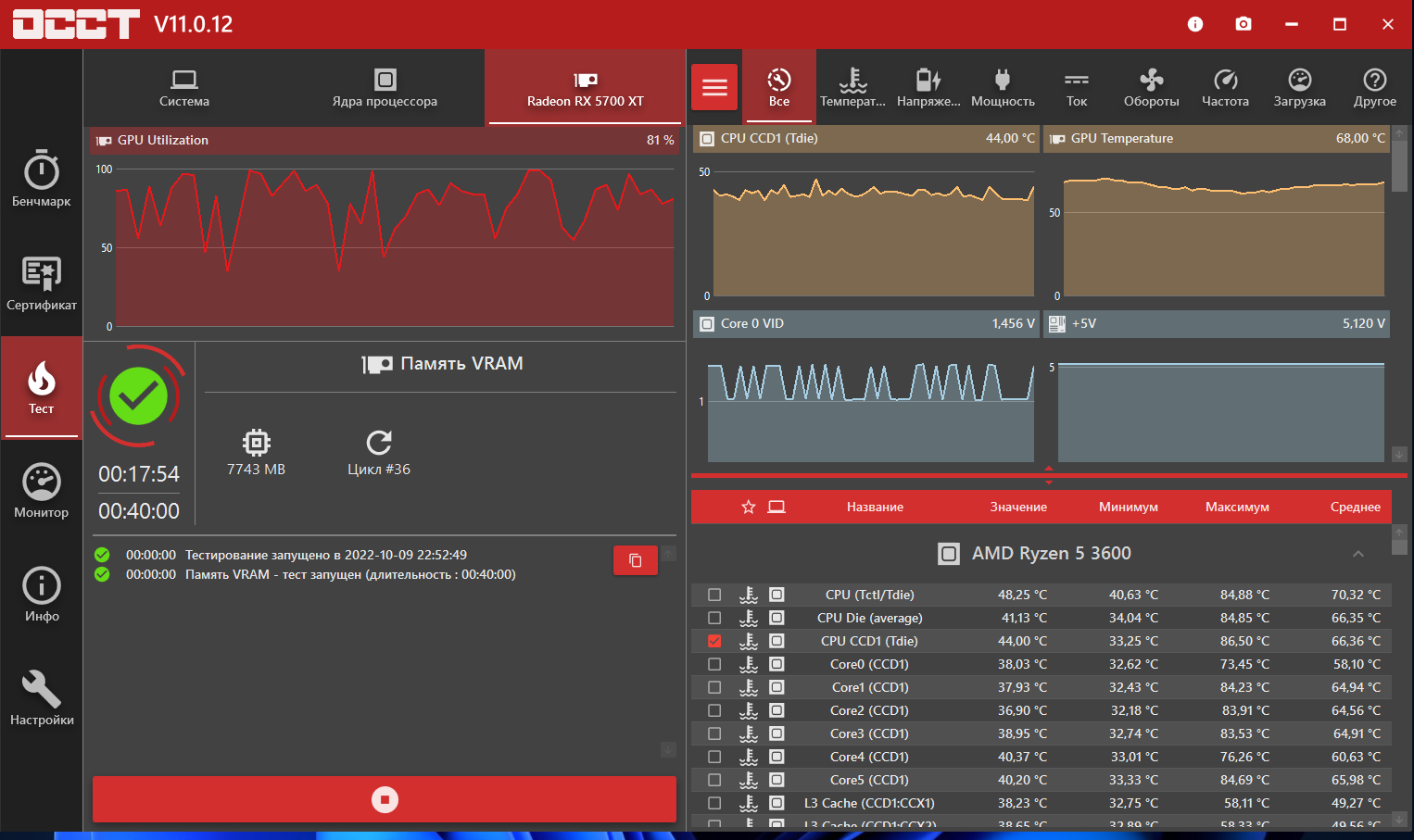The image size is (1414, 840).
Task: Open the Сертификат section
Action: pos(42,283)
